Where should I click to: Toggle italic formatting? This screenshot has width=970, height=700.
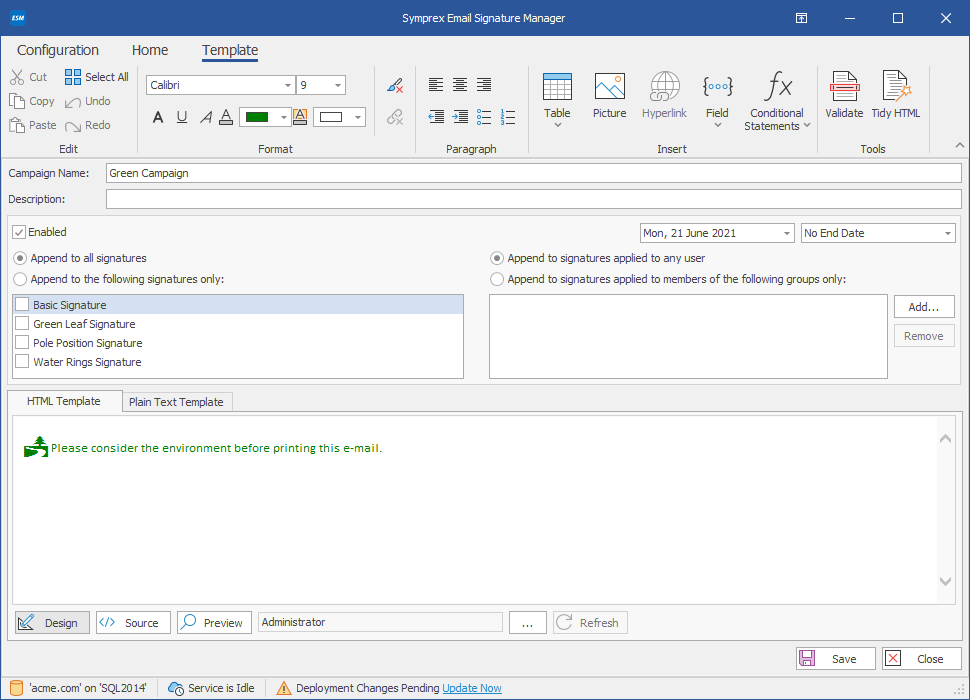[x=205, y=117]
